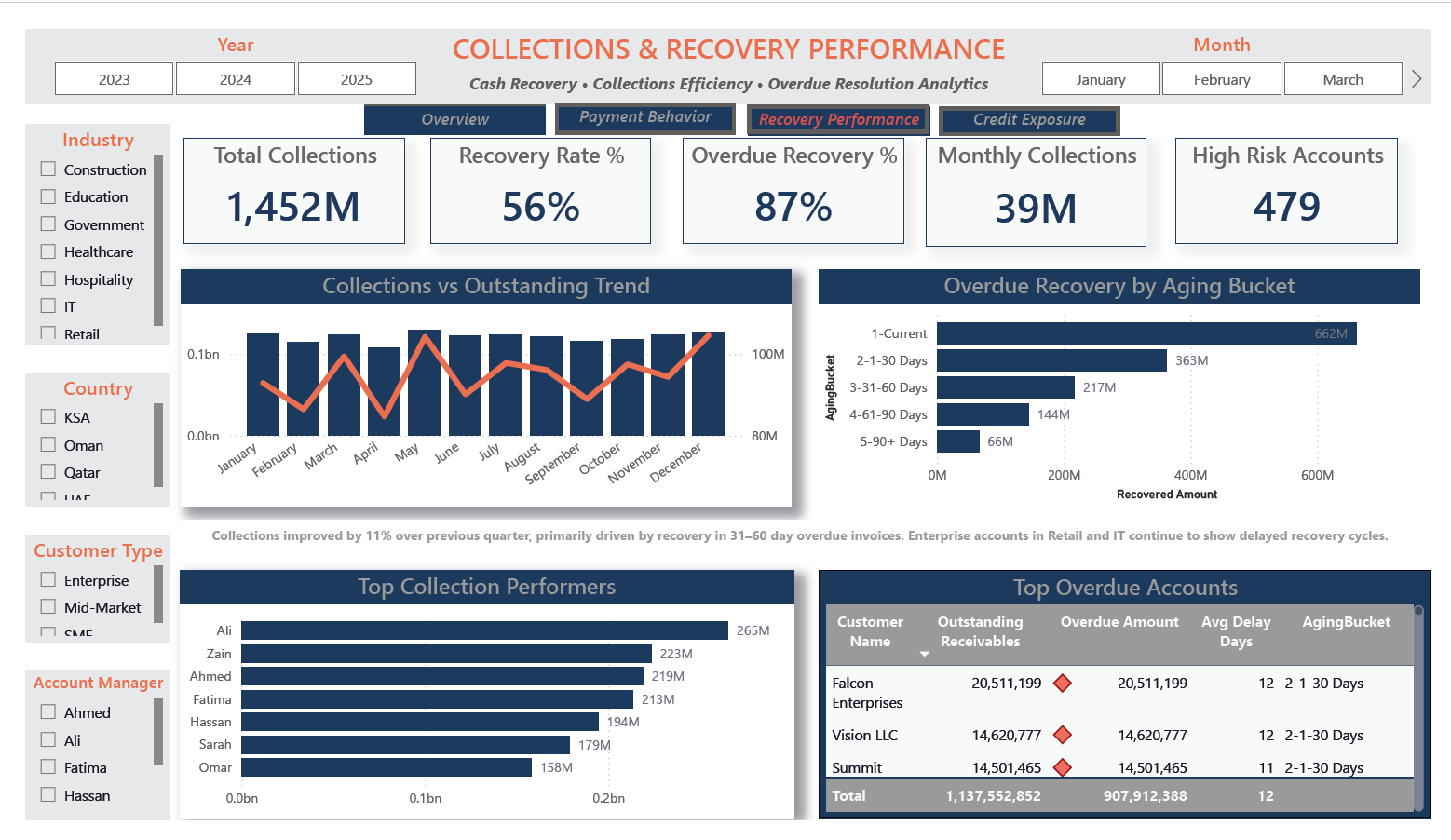Enable the IT industry filter checkbox

pos(48,306)
